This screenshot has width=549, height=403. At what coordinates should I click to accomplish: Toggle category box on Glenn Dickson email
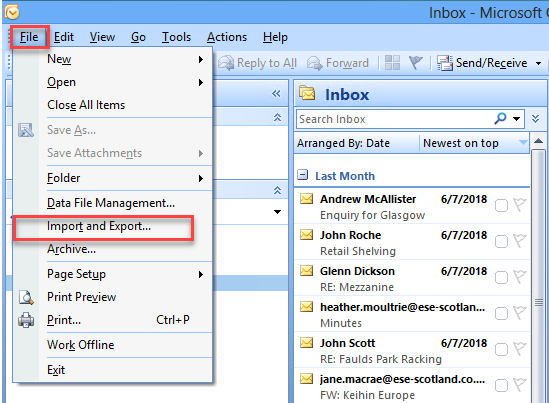pos(501,278)
